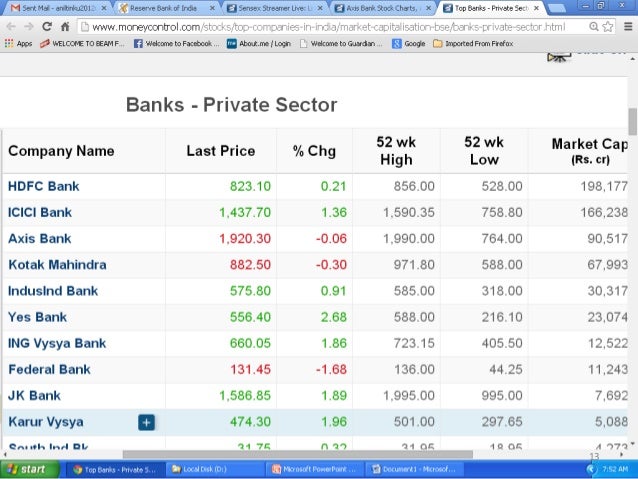Open the Yes Bank company link

coord(37,317)
